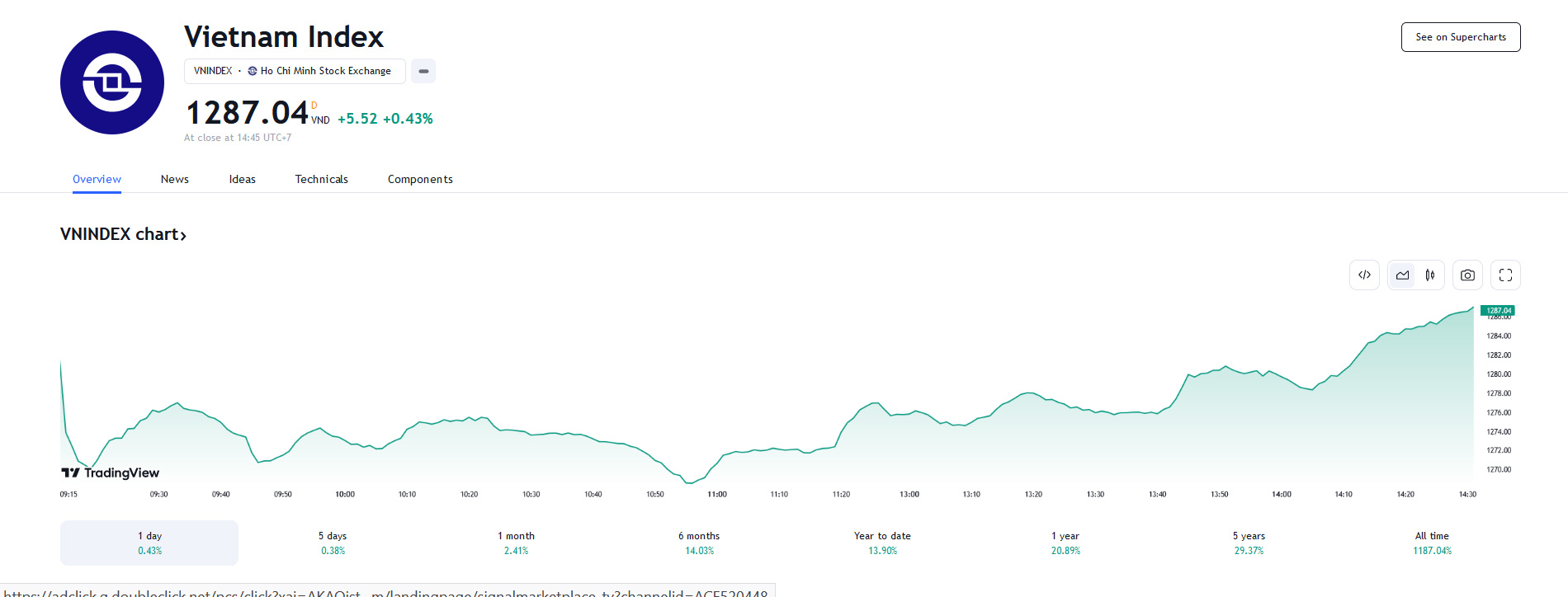Open chart in fullscreen mode
This screenshot has height=597, width=1568.
click(x=1505, y=275)
